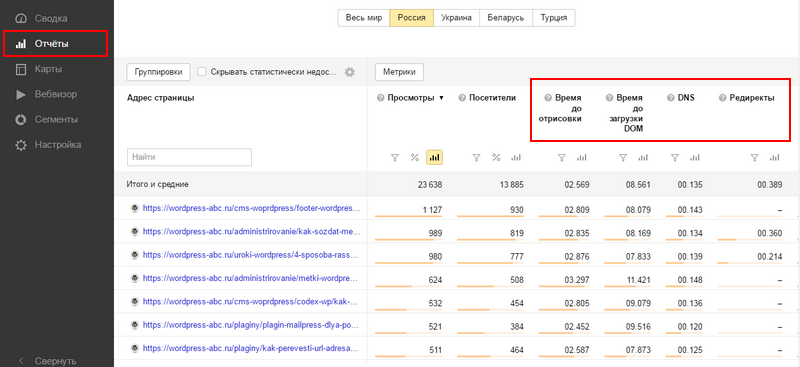
Task: Click the Адрес страницы column header
Action: point(160,98)
